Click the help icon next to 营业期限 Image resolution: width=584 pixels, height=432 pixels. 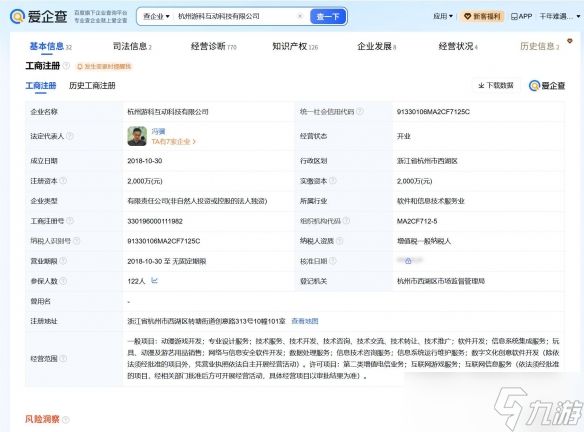pyautogui.click(x=63, y=261)
